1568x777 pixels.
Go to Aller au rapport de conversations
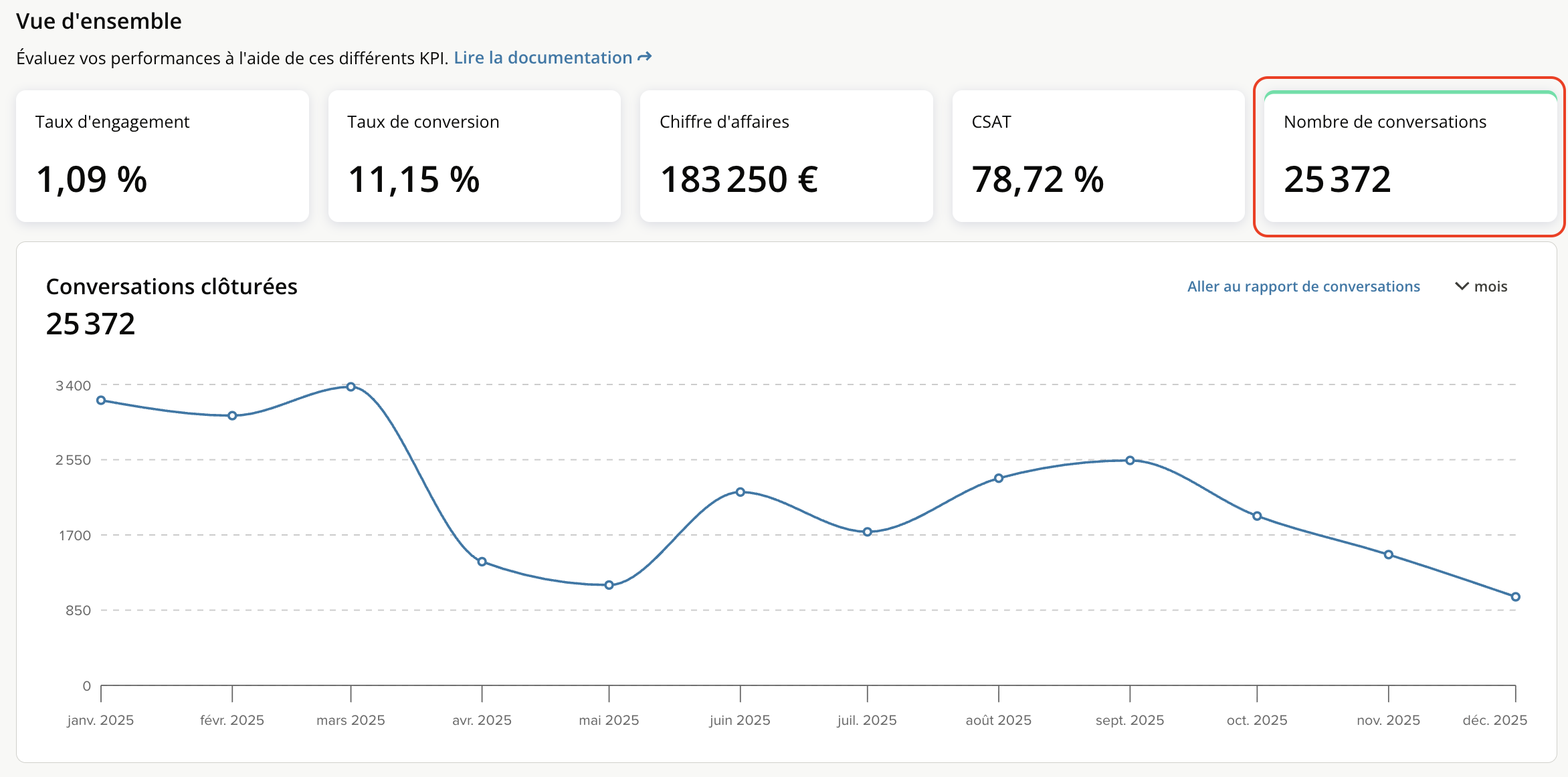click(1303, 286)
